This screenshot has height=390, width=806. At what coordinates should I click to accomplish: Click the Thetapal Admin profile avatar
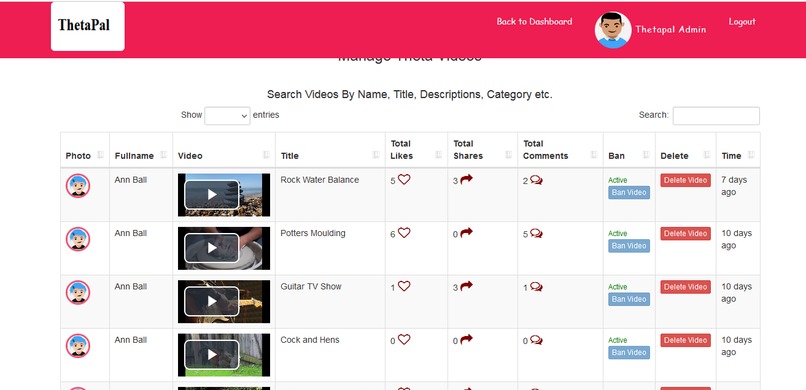613,30
